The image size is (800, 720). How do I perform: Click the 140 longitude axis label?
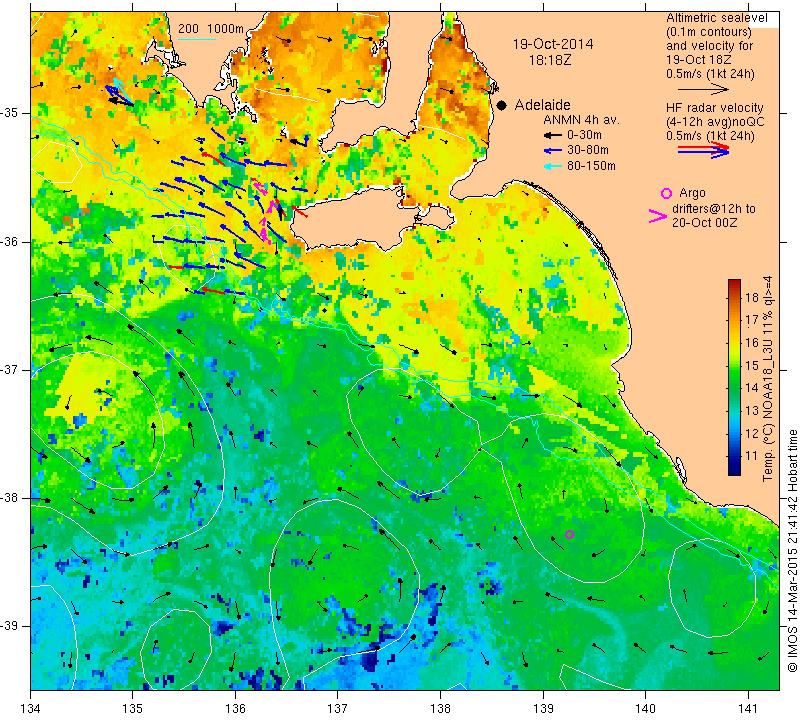(645, 709)
